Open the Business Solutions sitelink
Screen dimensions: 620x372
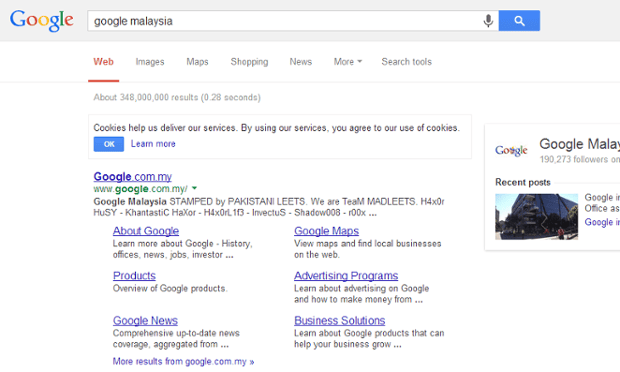340,320
